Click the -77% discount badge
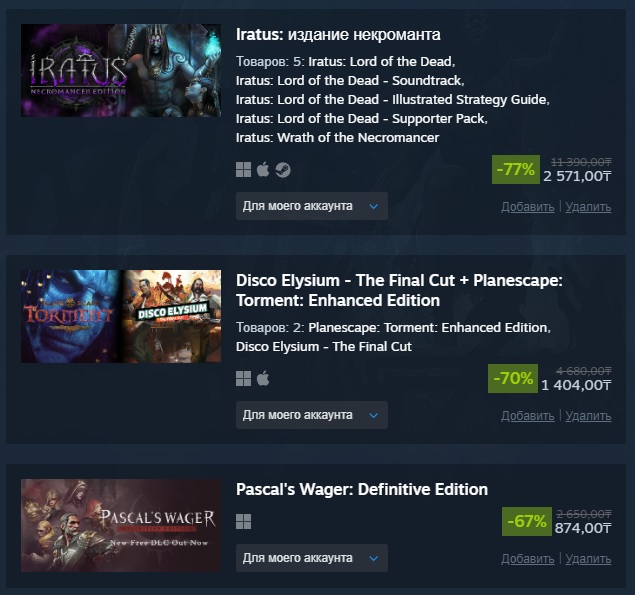The height and width of the screenshot is (595, 635). (x=516, y=169)
